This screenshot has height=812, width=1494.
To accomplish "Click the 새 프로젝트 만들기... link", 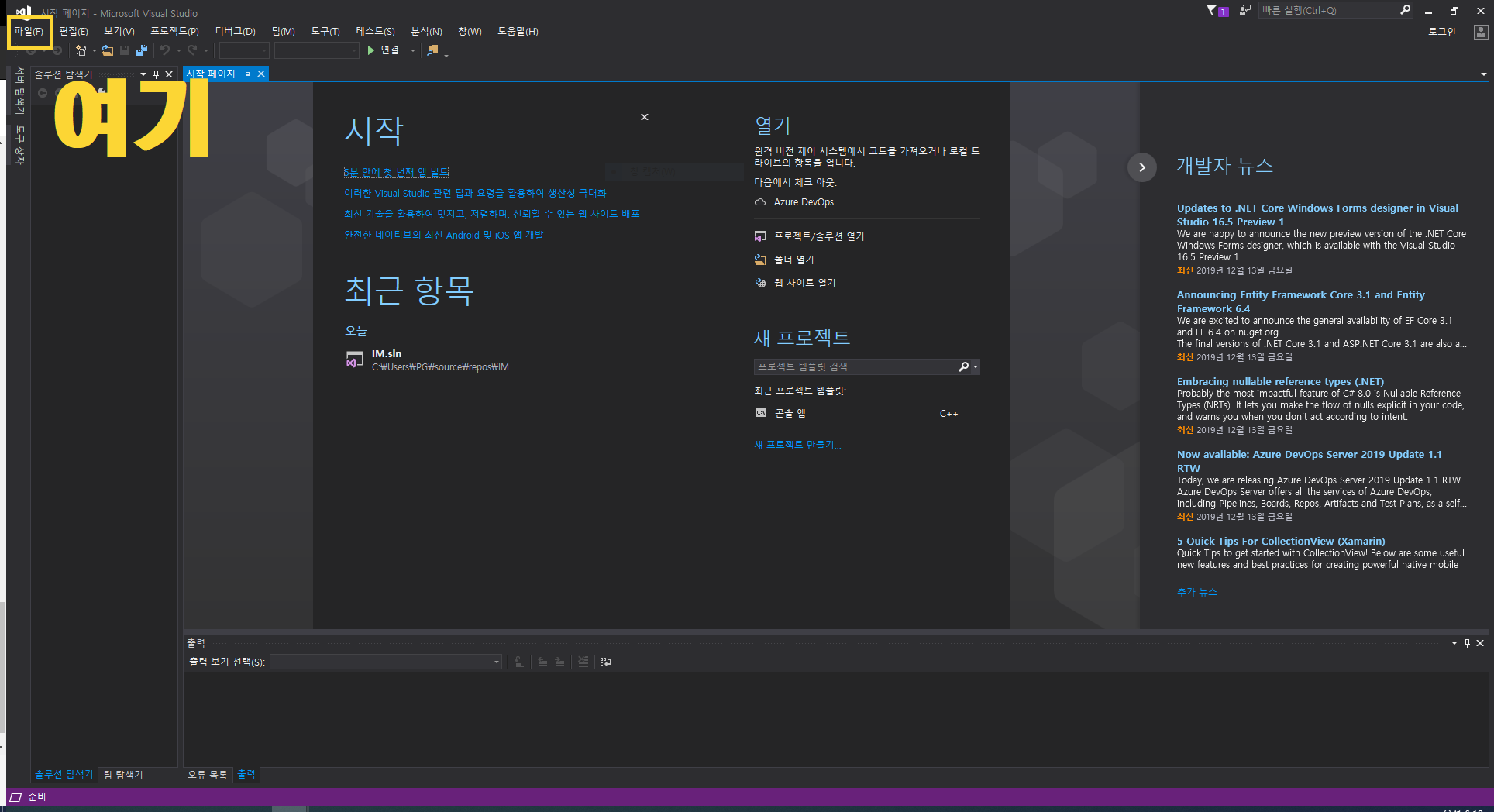I will click(797, 445).
